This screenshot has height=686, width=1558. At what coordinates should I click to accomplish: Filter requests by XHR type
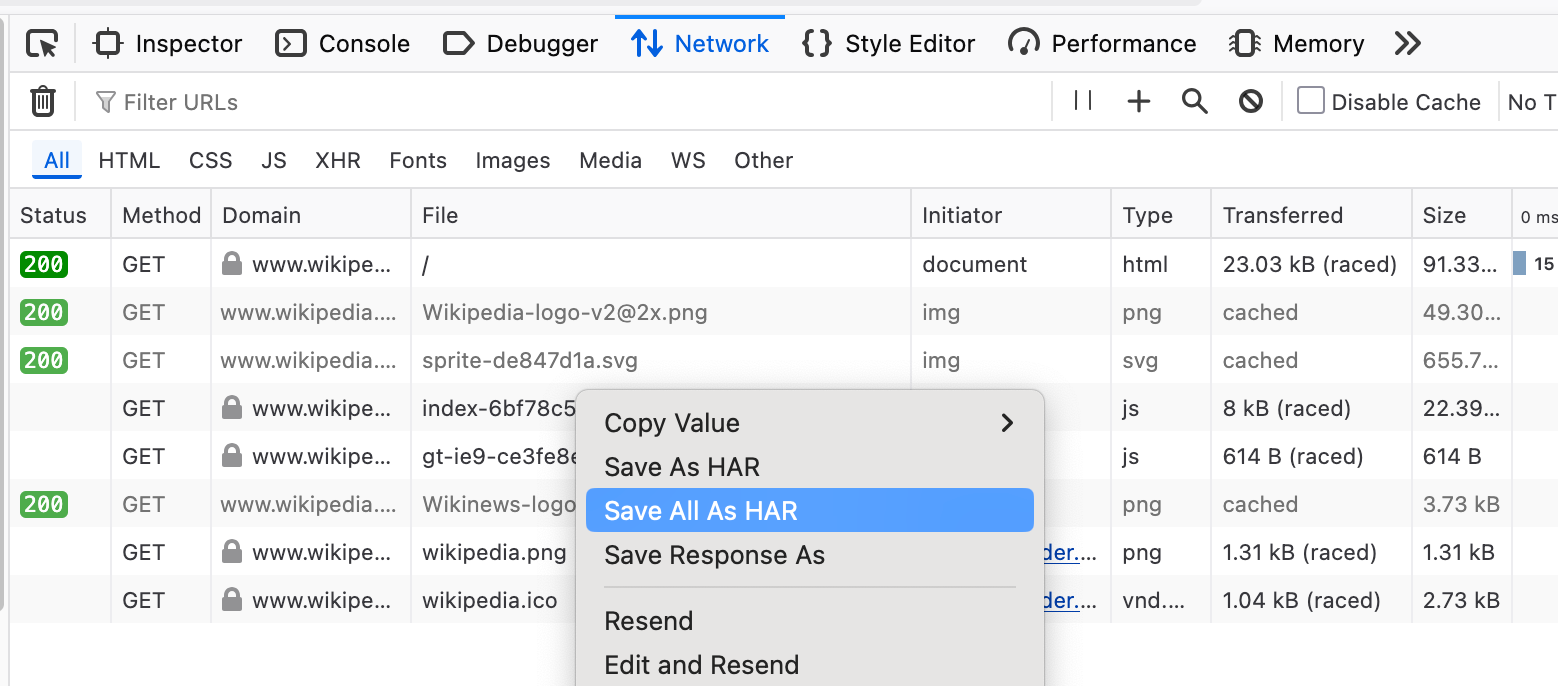(x=337, y=160)
